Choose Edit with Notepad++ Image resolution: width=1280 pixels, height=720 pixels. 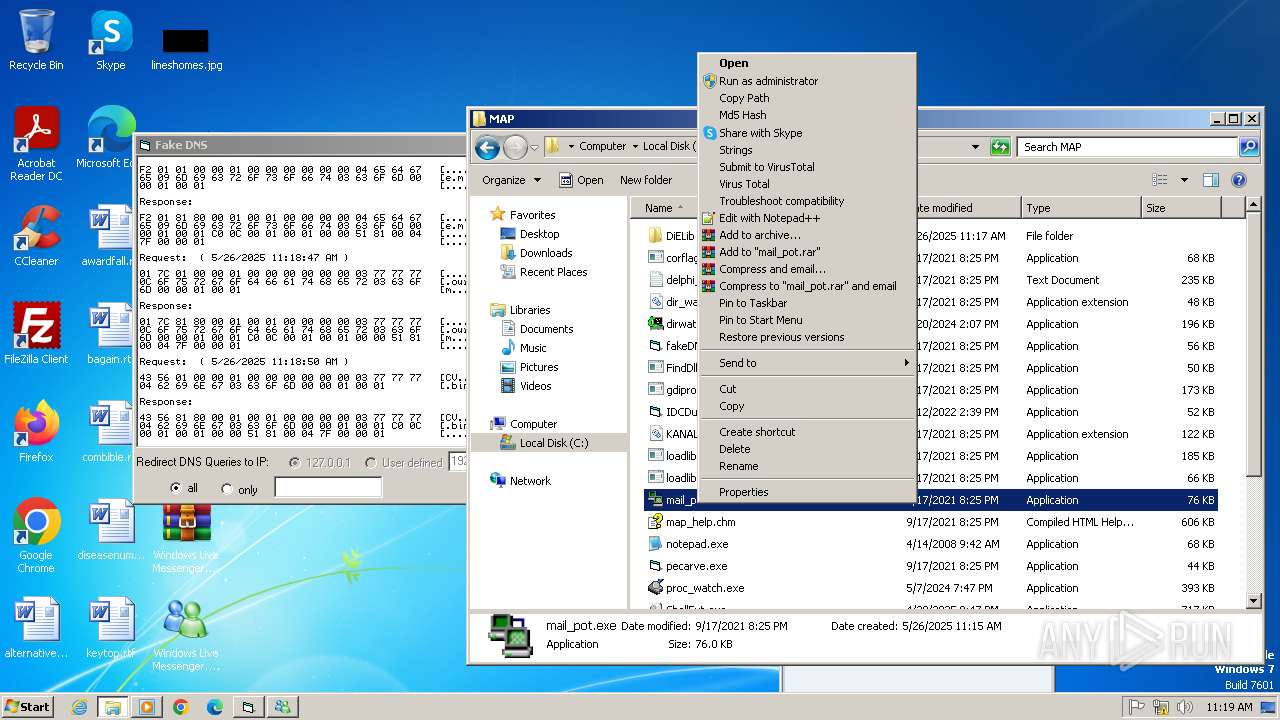806,218
